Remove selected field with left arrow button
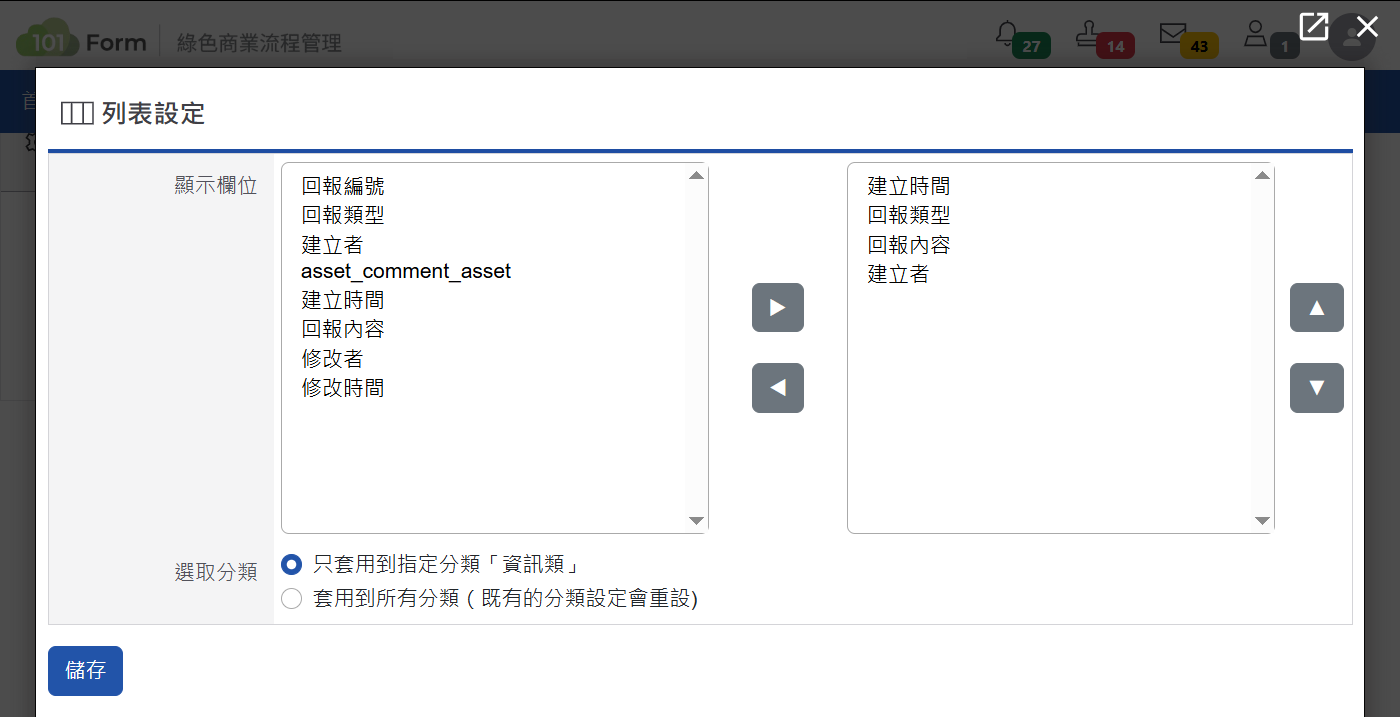 [x=777, y=388]
